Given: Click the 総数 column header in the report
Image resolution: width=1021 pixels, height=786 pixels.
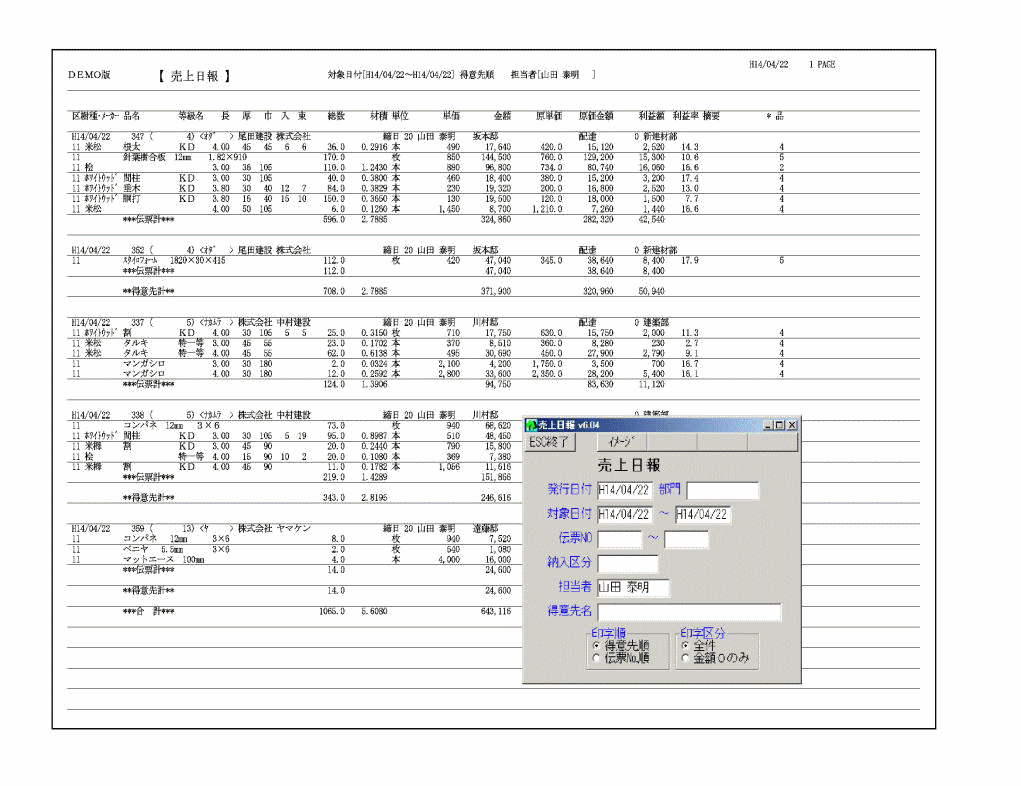Looking at the screenshot, I should click(x=336, y=116).
